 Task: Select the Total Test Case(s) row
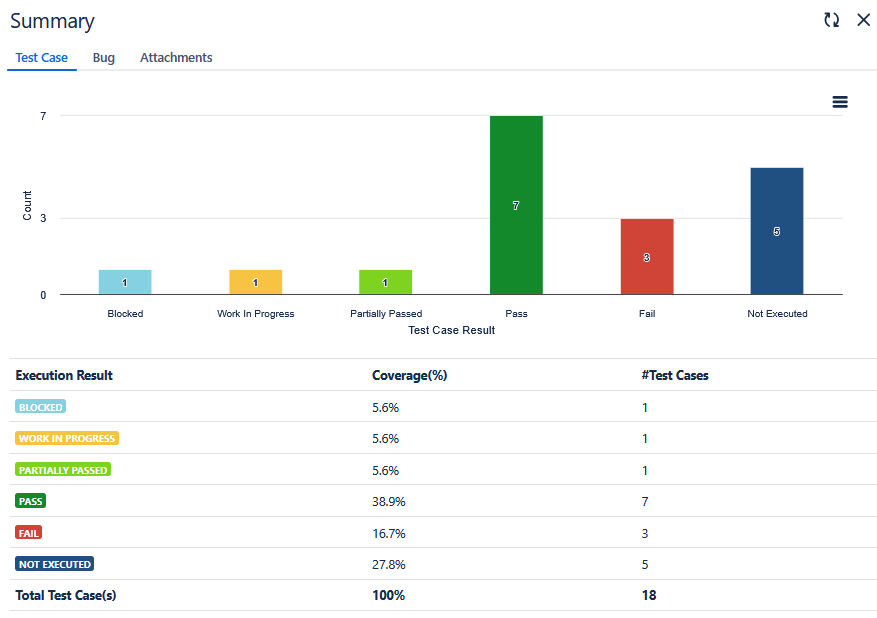[x=65, y=595]
